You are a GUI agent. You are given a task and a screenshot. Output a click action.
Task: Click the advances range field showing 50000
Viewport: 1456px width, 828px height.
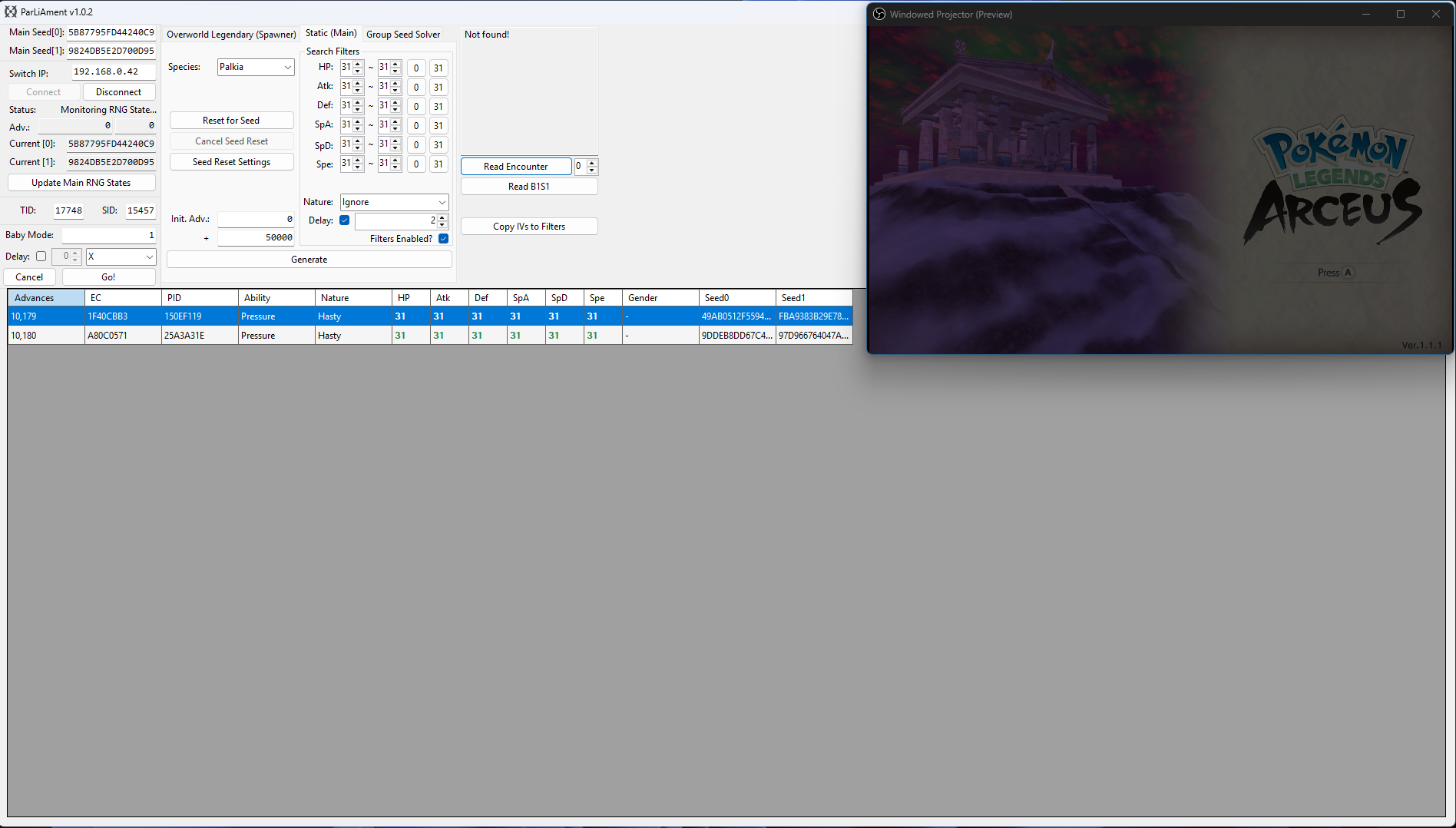point(256,238)
